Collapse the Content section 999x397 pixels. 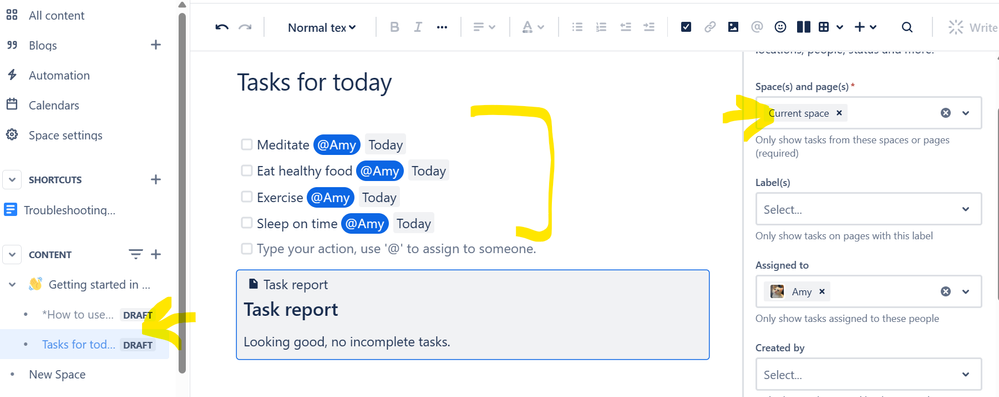click(x=11, y=254)
